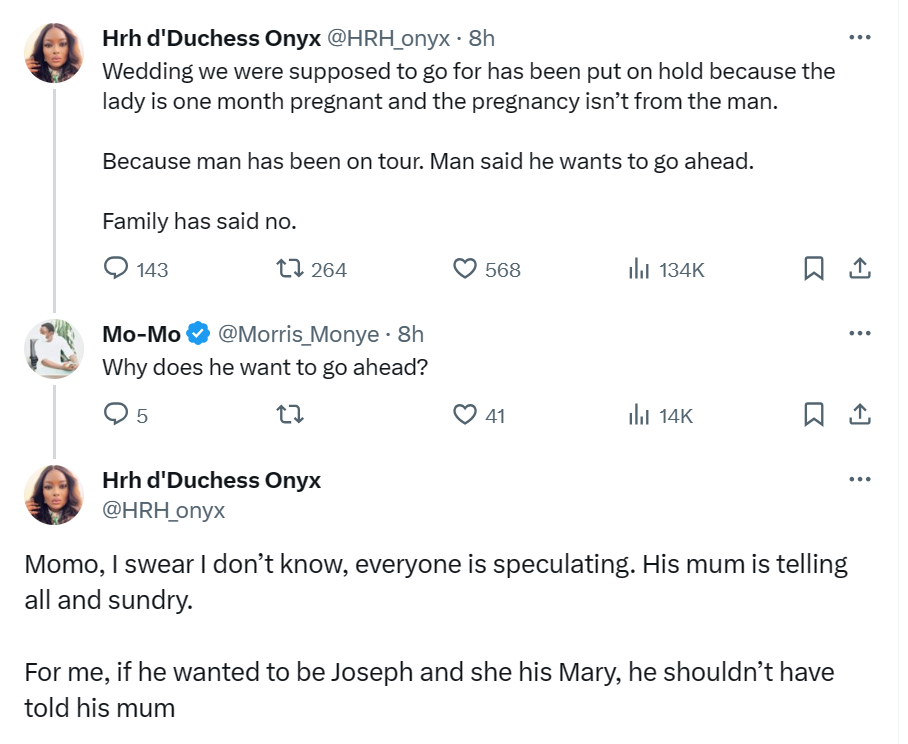This screenshot has width=908, height=744.
Task: Bookmark Mo-Mo's tweet
Action: [x=814, y=415]
